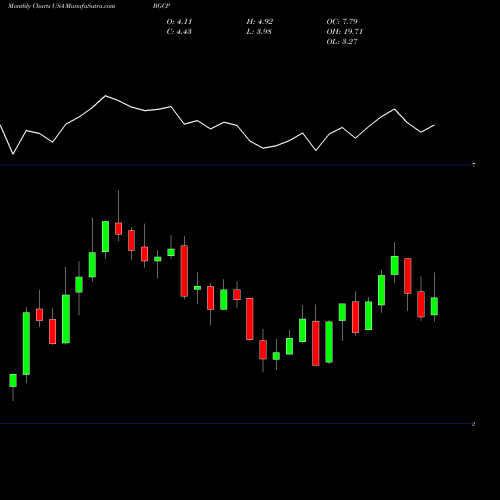Select the open value 'O: 4.11'
The height and width of the screenshot is (500, 500).
179,22
